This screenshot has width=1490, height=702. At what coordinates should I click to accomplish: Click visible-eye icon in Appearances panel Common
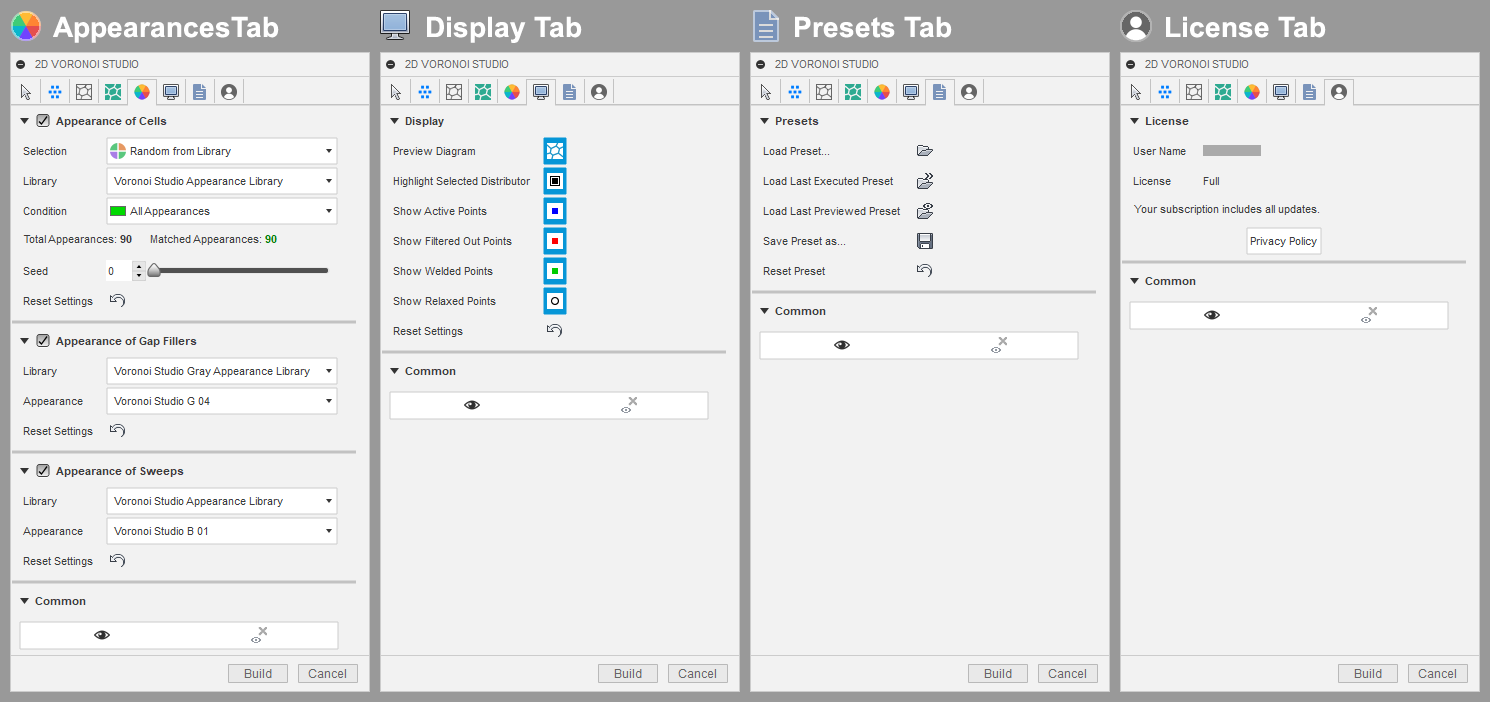pyautogui.click(x=102, y=635)
